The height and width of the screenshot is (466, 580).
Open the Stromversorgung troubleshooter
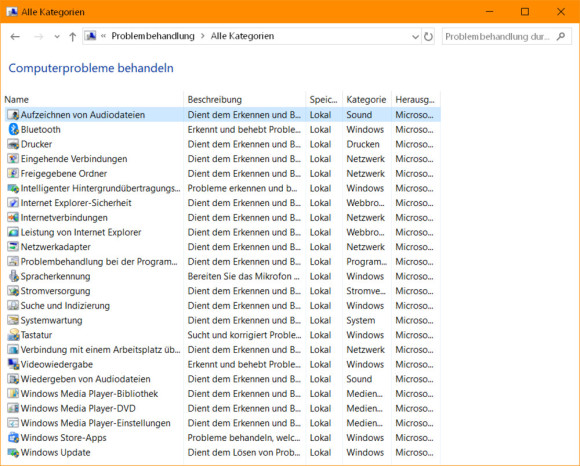pyautogui.click(x=55, y=291)
